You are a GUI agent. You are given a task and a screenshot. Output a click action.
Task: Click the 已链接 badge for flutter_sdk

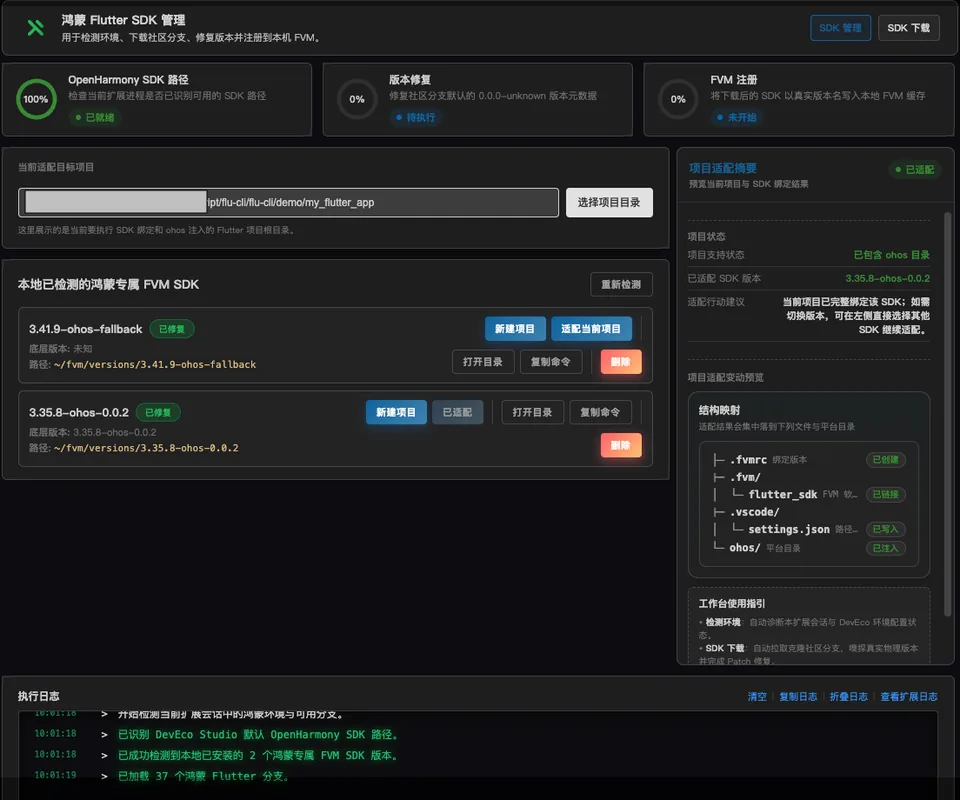(885, 495)
